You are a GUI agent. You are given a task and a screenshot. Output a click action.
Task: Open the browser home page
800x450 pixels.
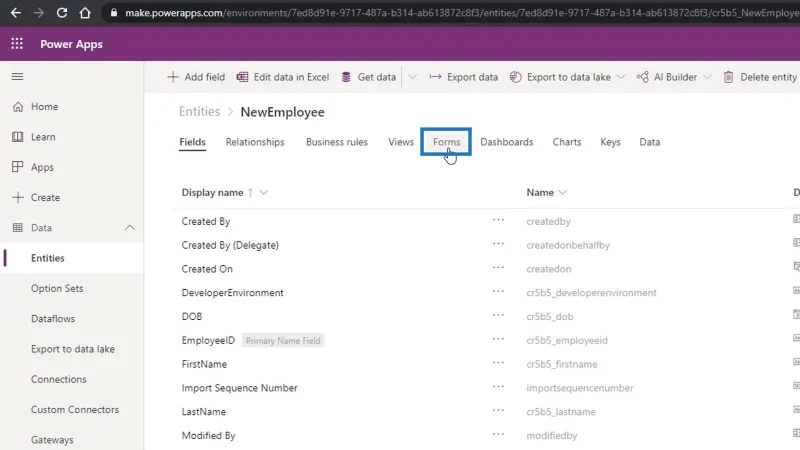[x=85, y=13]
